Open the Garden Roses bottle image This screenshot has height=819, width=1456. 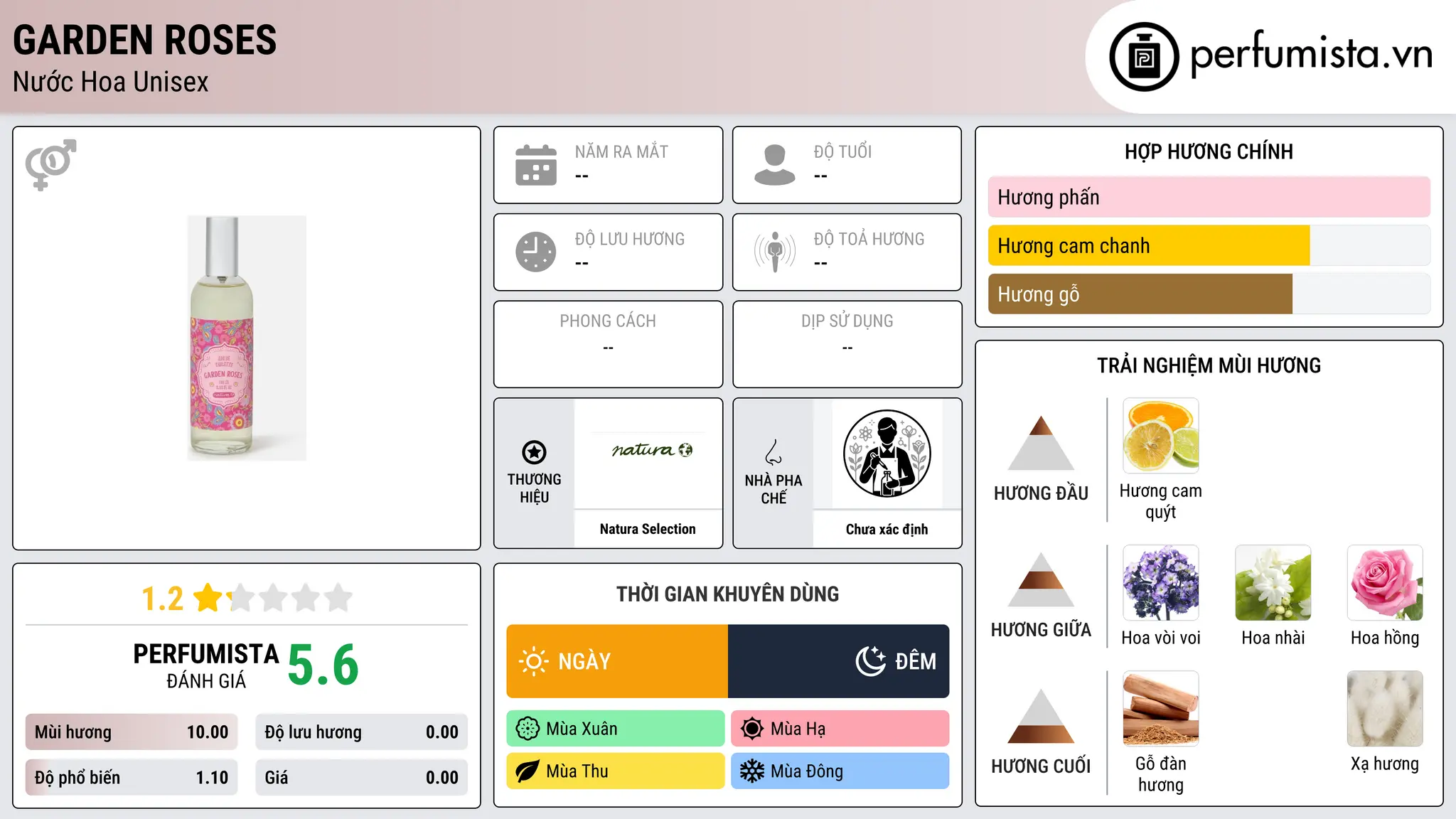tap(247, 338)
